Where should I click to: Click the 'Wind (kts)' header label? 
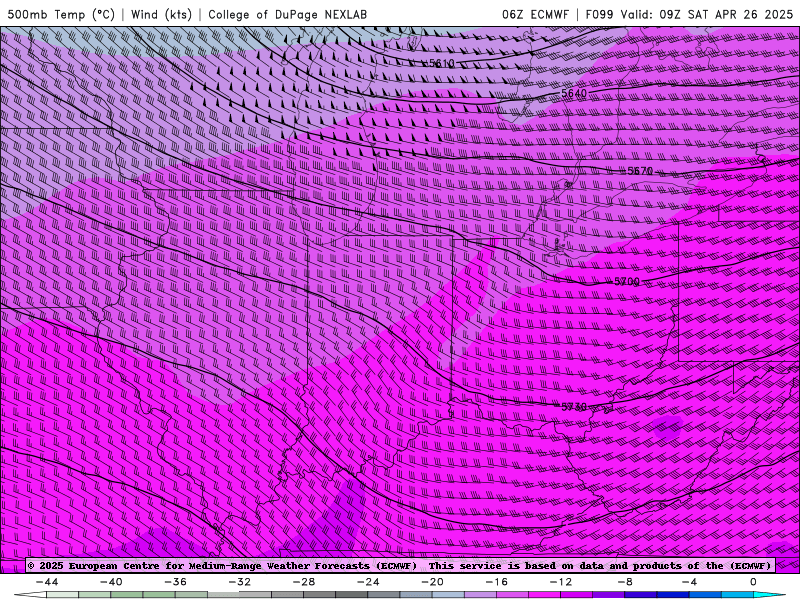[161, 14]
